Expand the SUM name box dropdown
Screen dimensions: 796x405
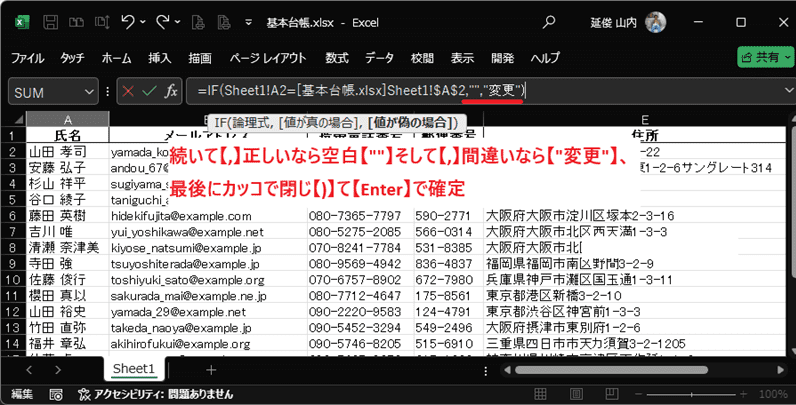pyautogui.click(x=90, y=92)
